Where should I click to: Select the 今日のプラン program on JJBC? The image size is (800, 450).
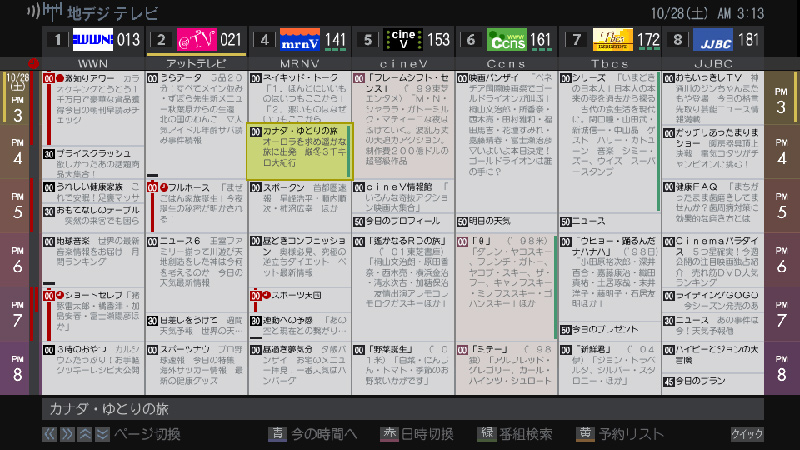(713, 382)
